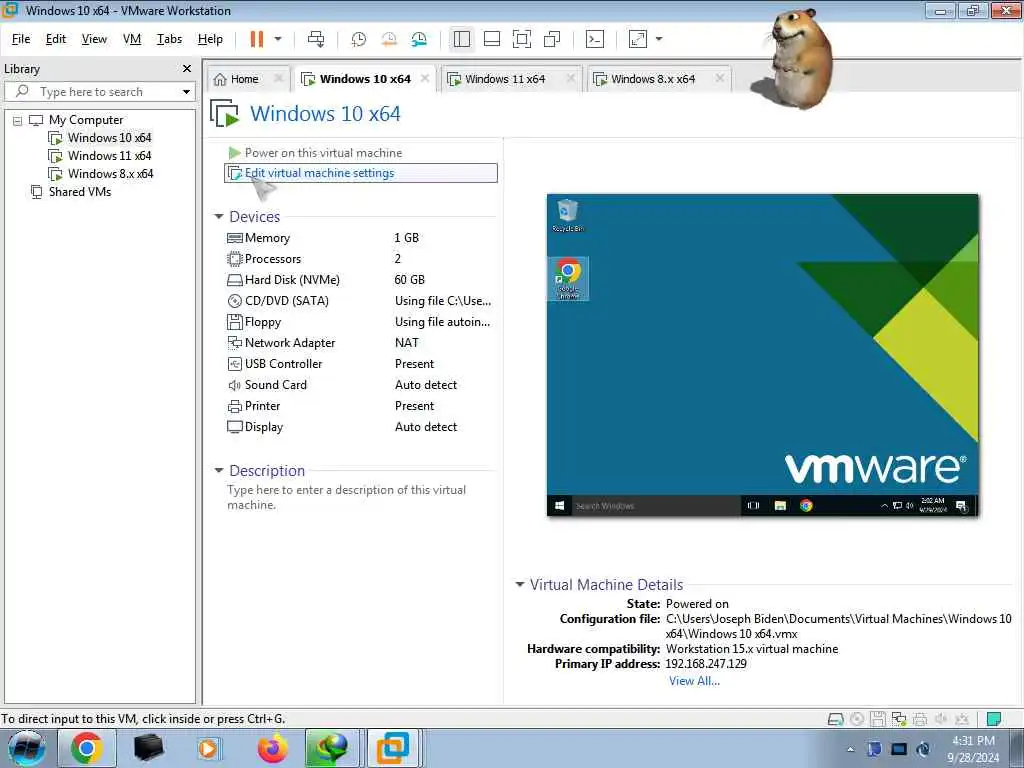Click the USB Controller device row
Screen dimensions: 1024x768
[x=360, y=364]
